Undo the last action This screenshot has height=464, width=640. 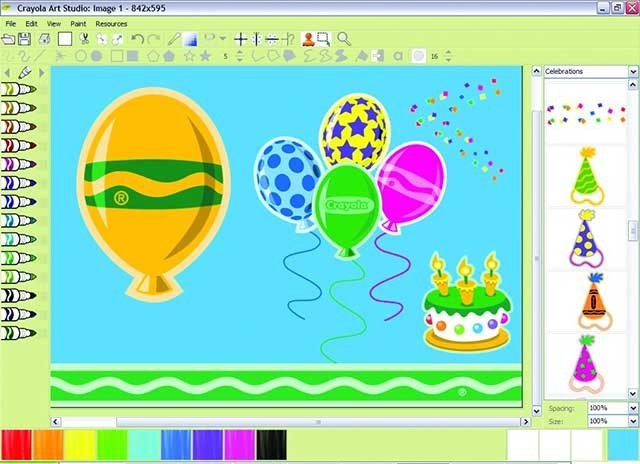(x=138, y=39)
